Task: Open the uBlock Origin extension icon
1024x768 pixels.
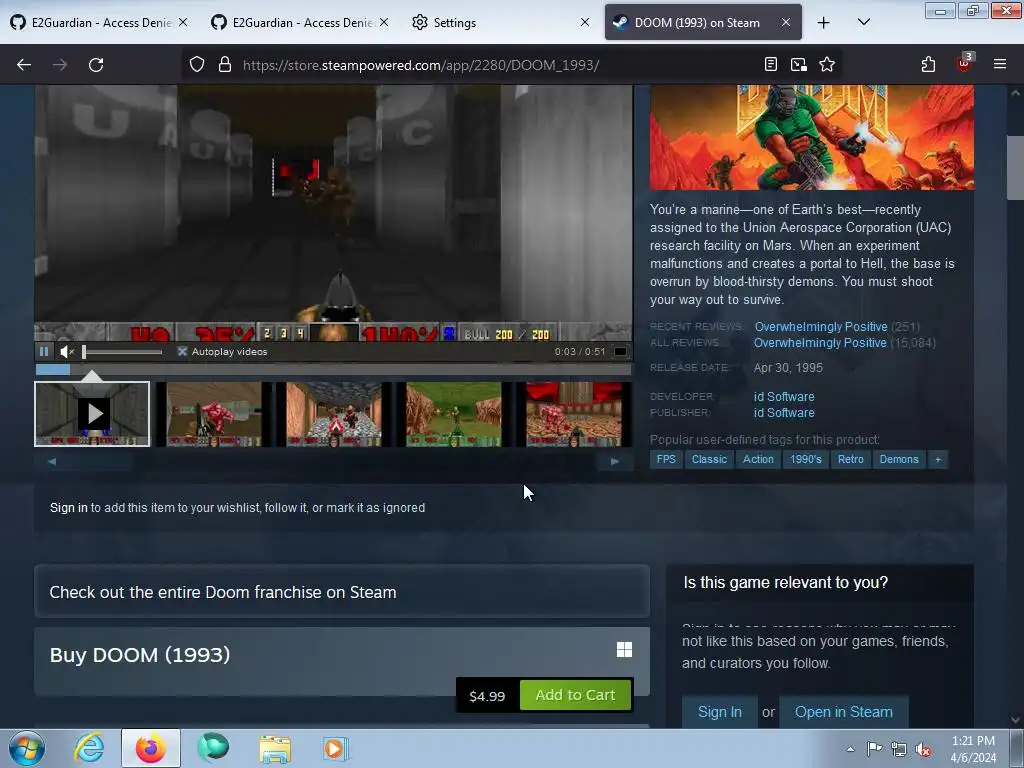Action: (964, 63)
